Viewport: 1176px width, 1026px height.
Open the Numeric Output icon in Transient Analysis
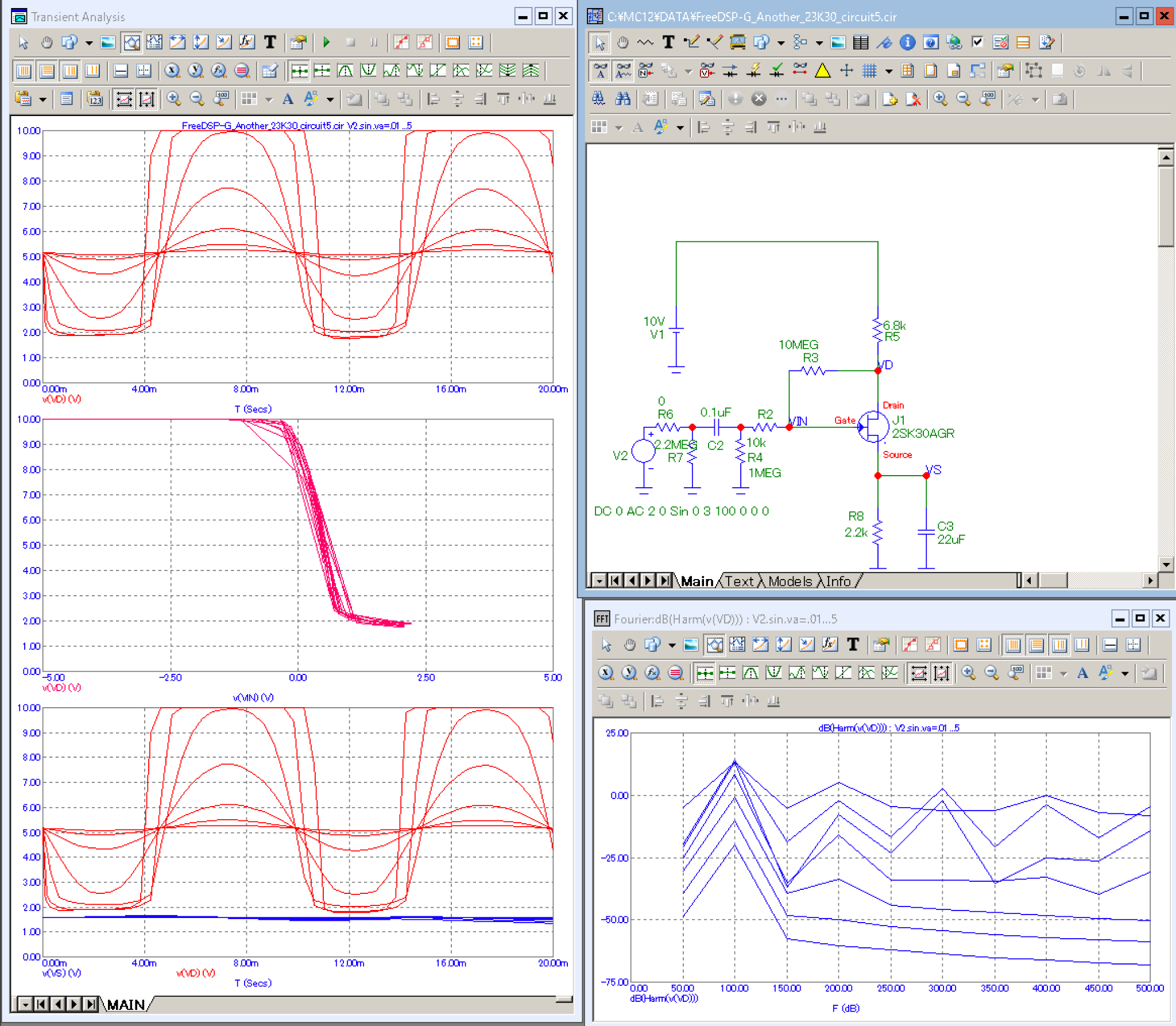click(x=95, y=99)
